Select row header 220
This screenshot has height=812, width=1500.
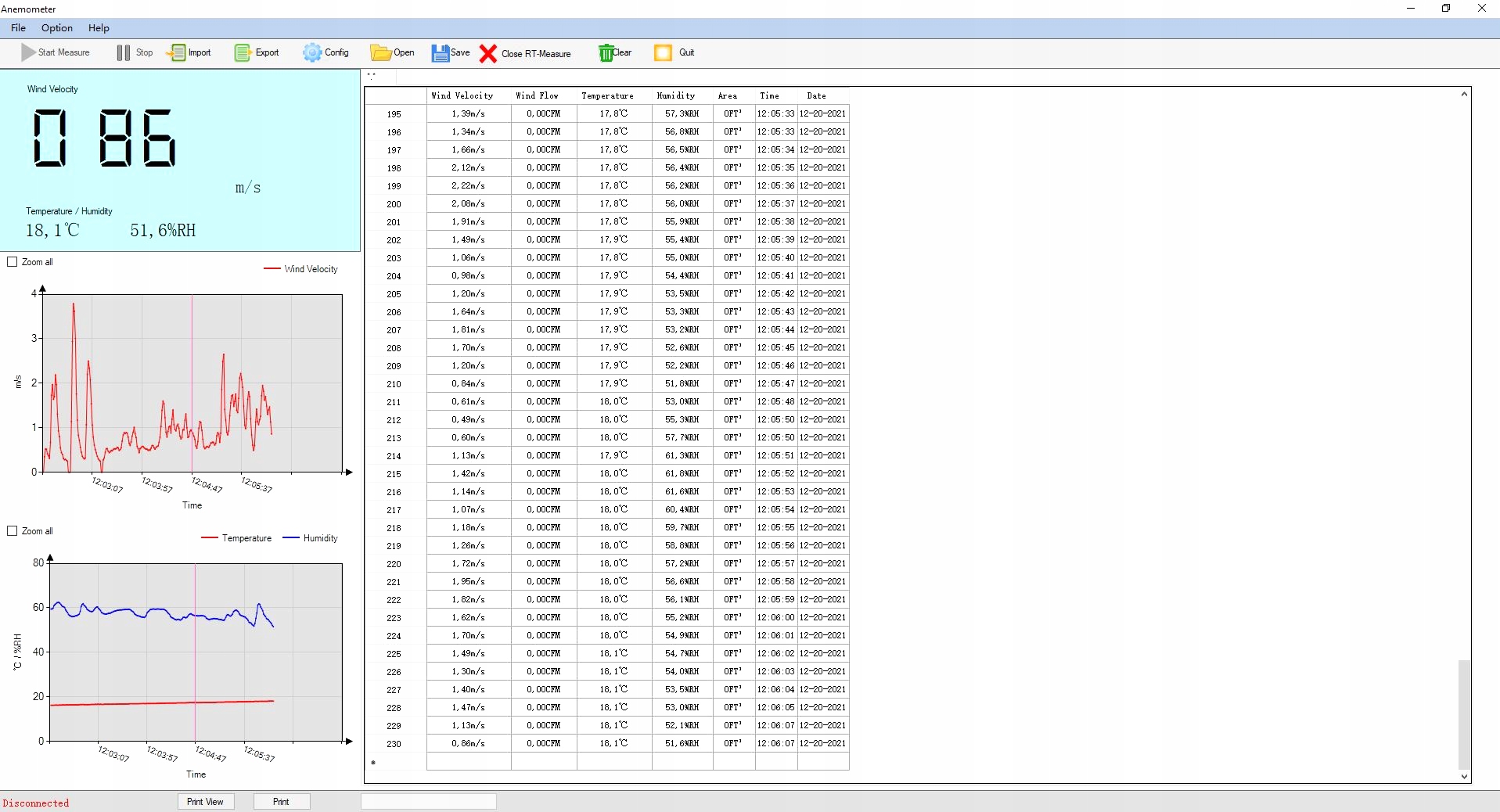(x=396, y=564)
